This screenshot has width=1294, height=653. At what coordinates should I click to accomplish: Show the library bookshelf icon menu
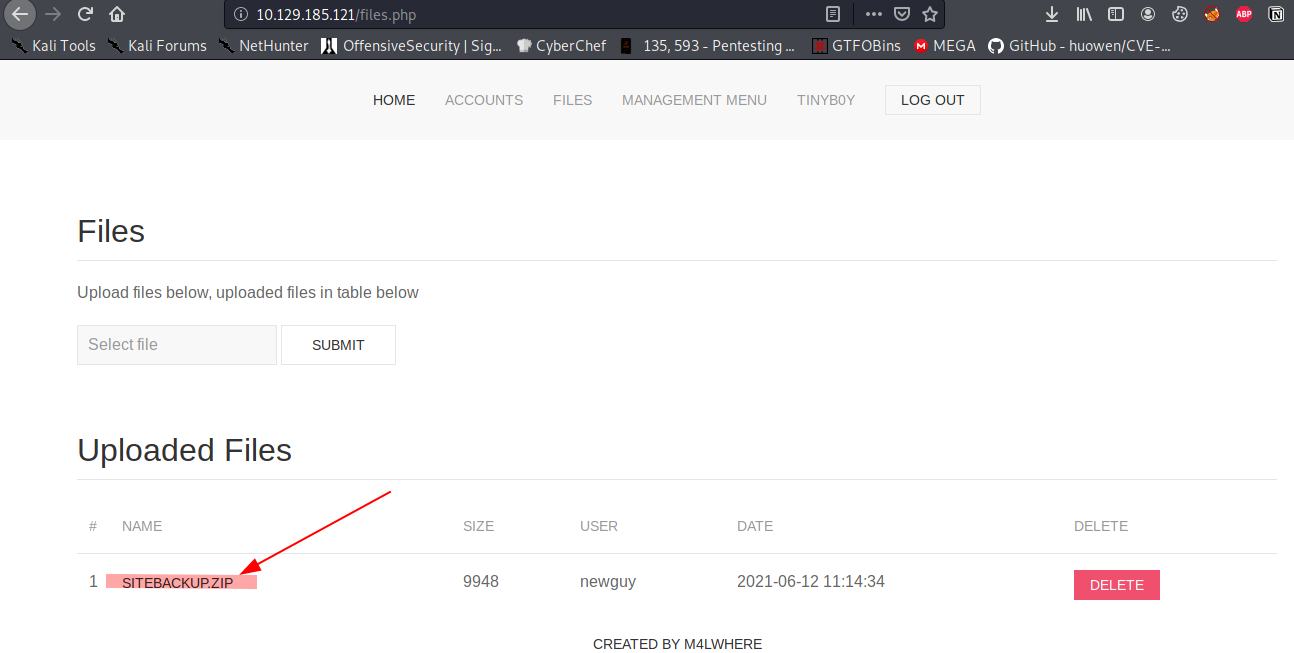(x=1084, y=14)
